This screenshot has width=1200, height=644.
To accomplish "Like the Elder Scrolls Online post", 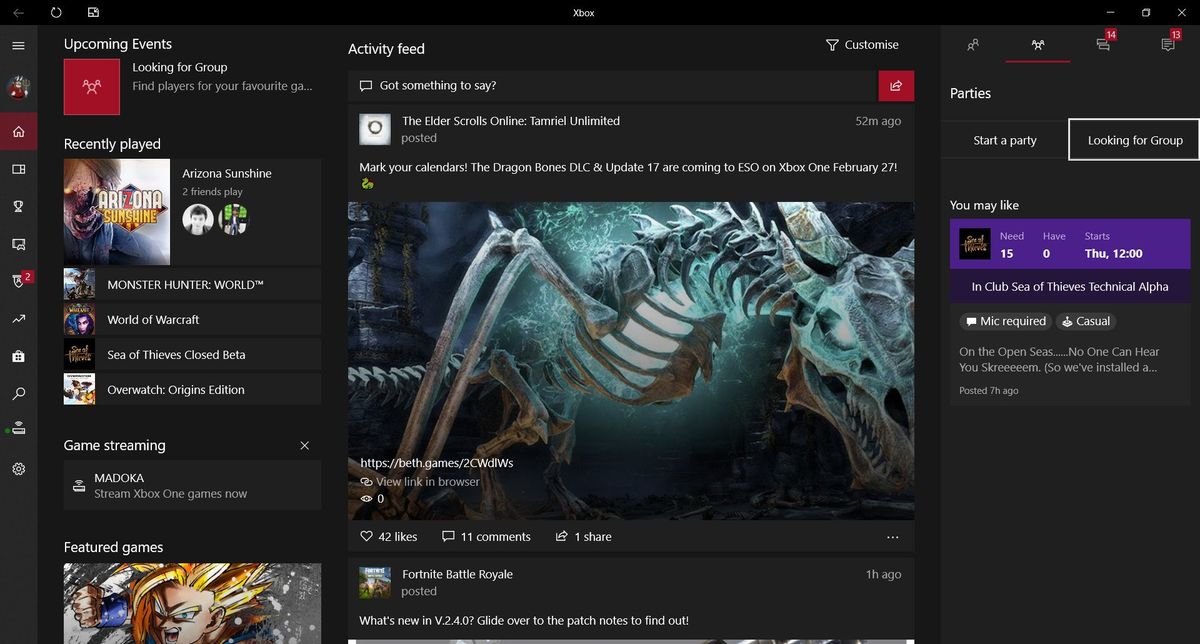I will pos(387,536).
